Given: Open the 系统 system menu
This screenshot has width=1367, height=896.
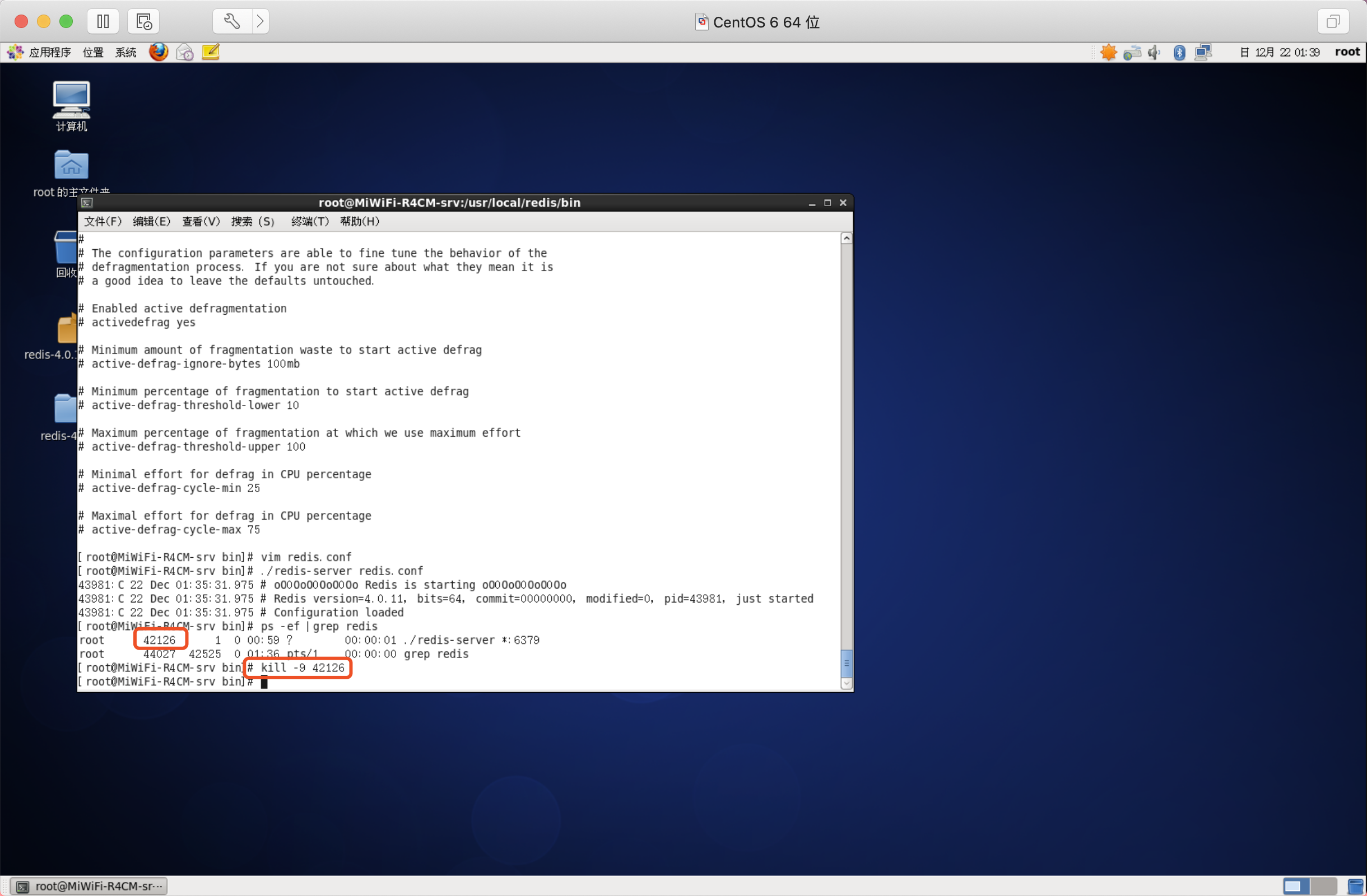Looking at the screenshot, I should point(125,53).
